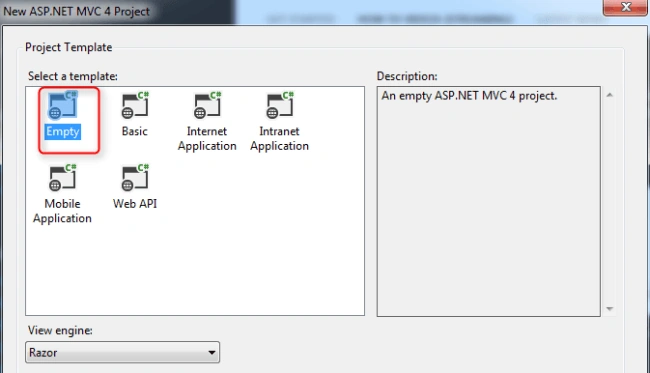Click the "Intranet Application" label text
This screenshot has width=650, height=373.
pyautogui.click(x=279, y=138)
